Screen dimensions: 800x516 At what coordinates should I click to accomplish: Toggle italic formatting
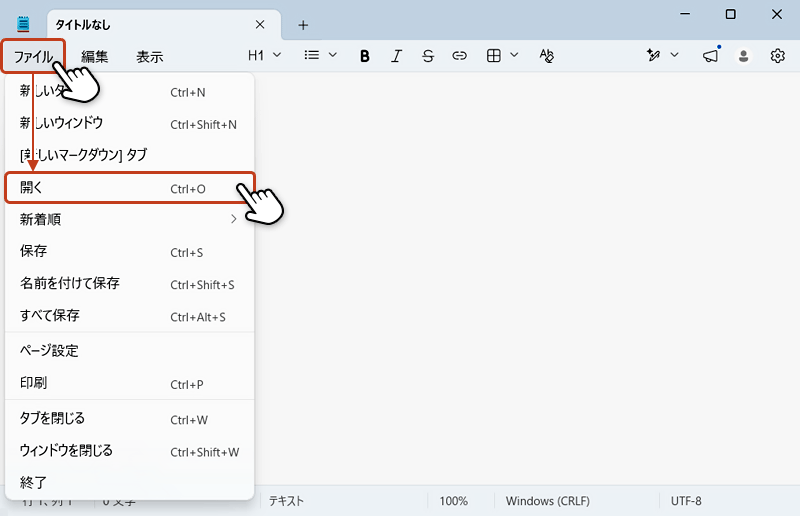click(x=396, y=56)
